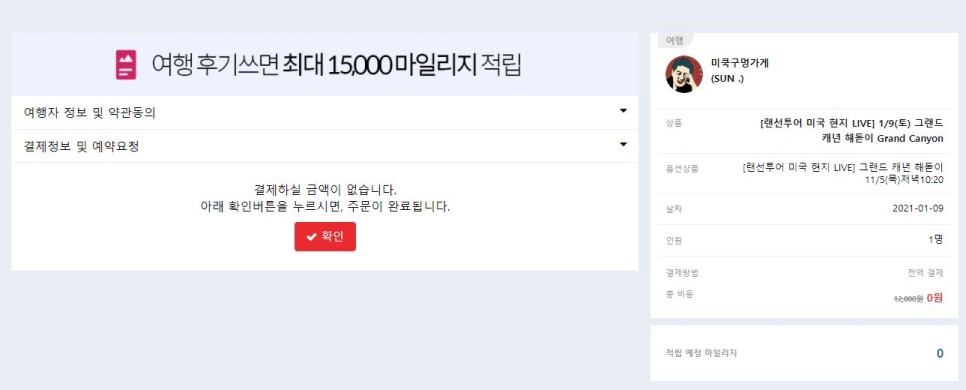The image size is (966, 390).
Task: Expand the 결제정보 및 예약요청 arrow
Action: tap(623, 144)
